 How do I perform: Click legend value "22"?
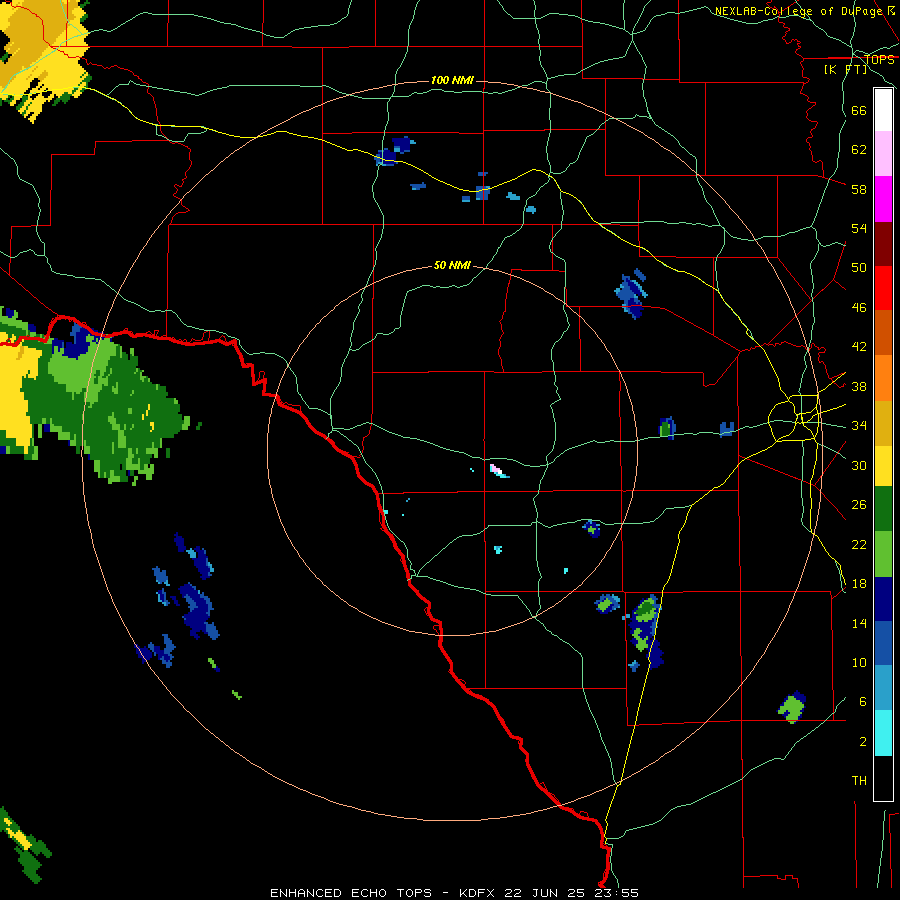click(x=859, y=544)
